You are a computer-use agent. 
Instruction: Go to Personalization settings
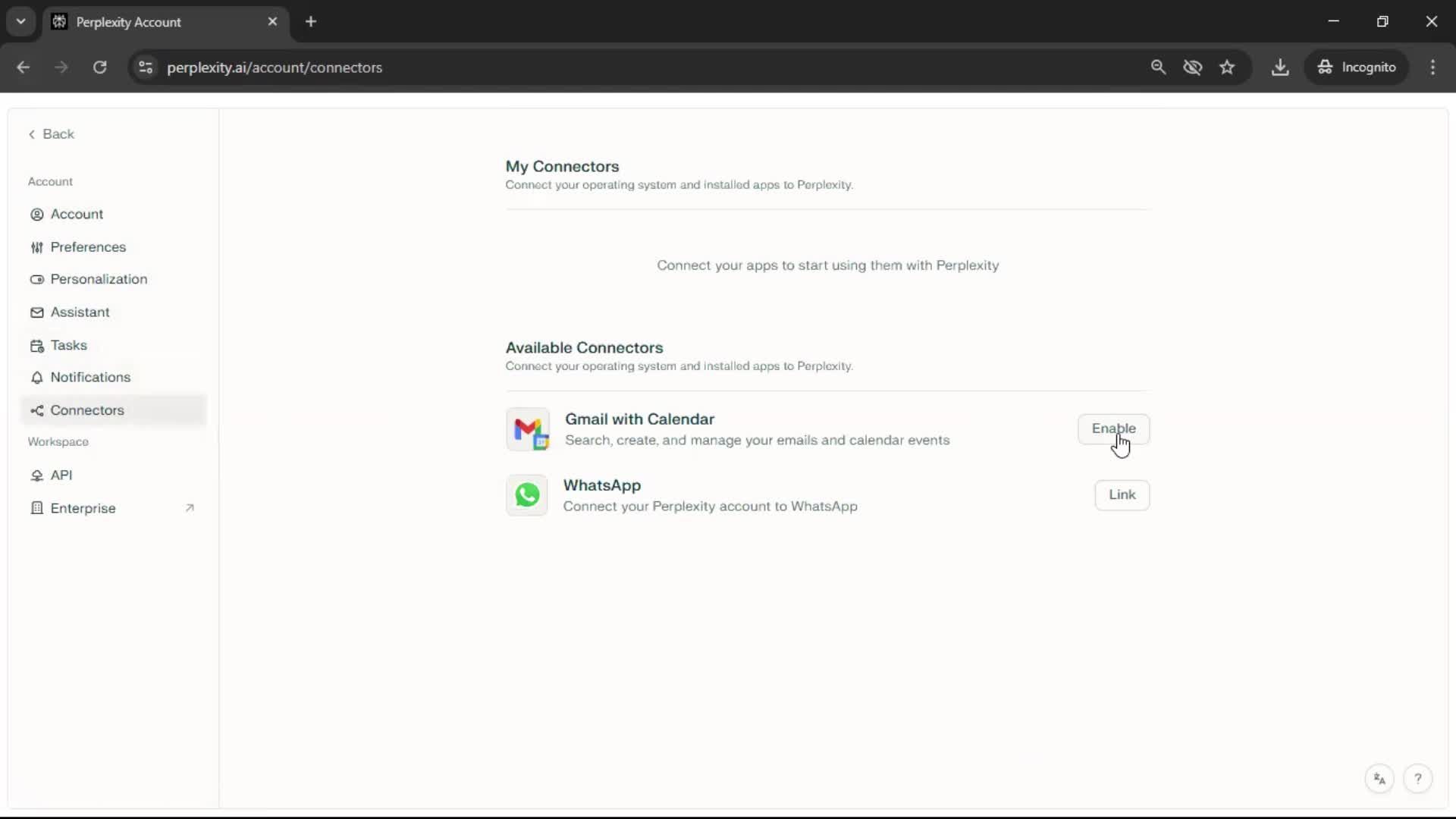point(99,279)
